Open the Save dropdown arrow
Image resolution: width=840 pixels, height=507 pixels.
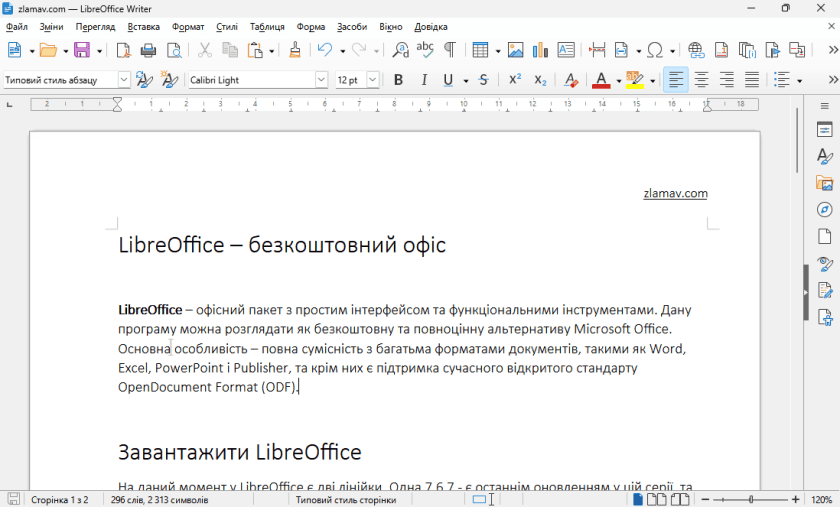(99, 51)
